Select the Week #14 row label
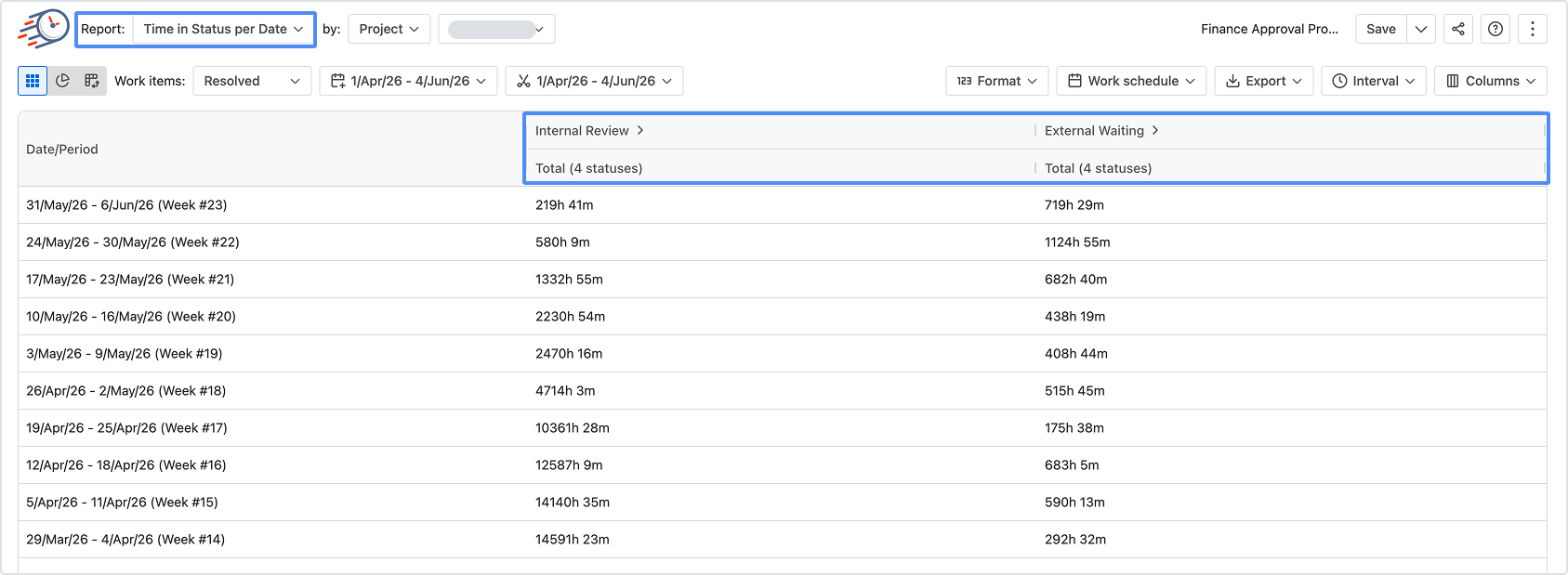 point(125,540)
